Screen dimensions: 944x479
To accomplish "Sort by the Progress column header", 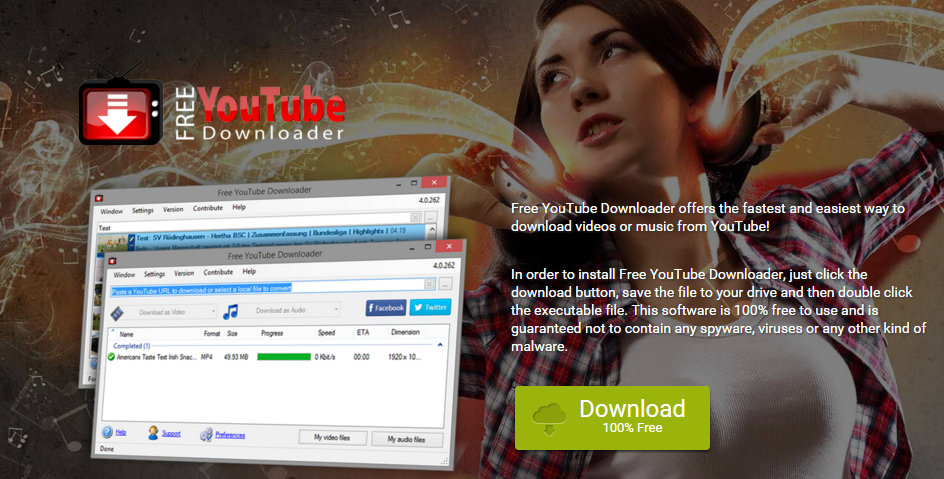I will pyautogui.click(x=272, y=333).
